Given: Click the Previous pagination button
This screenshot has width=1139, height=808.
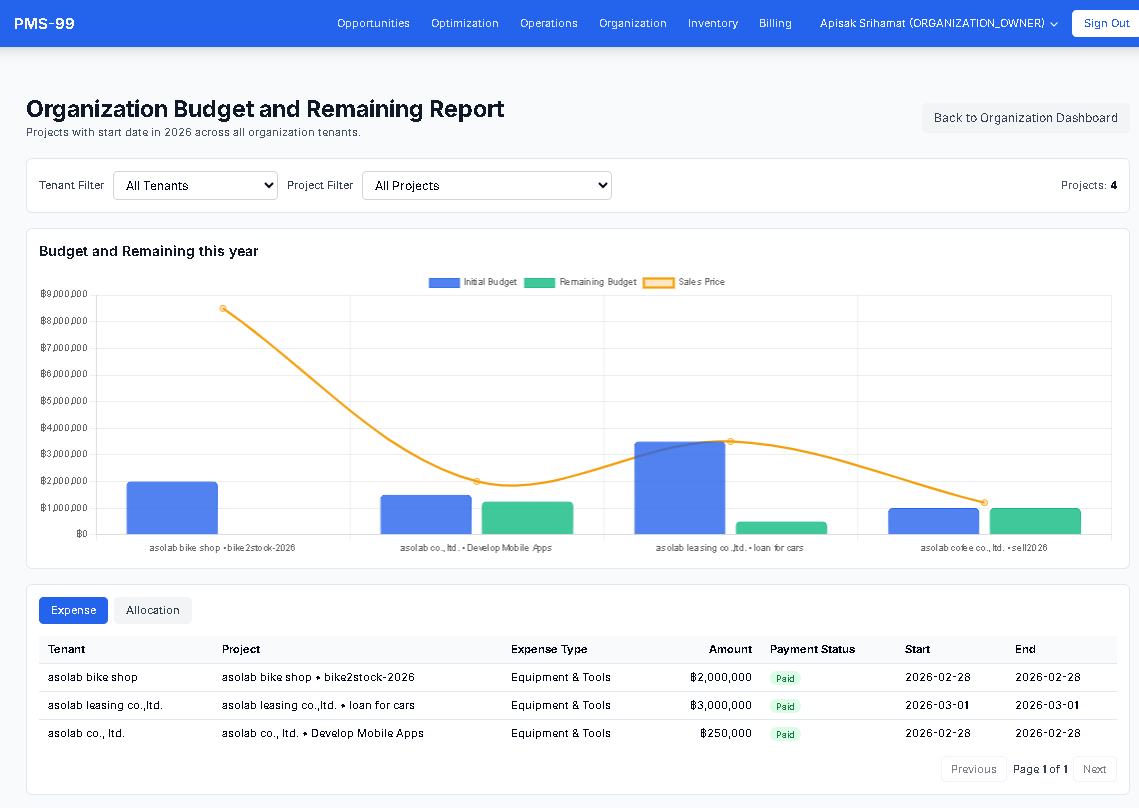Looking at the screenshot, I should [x=973, y=769].
